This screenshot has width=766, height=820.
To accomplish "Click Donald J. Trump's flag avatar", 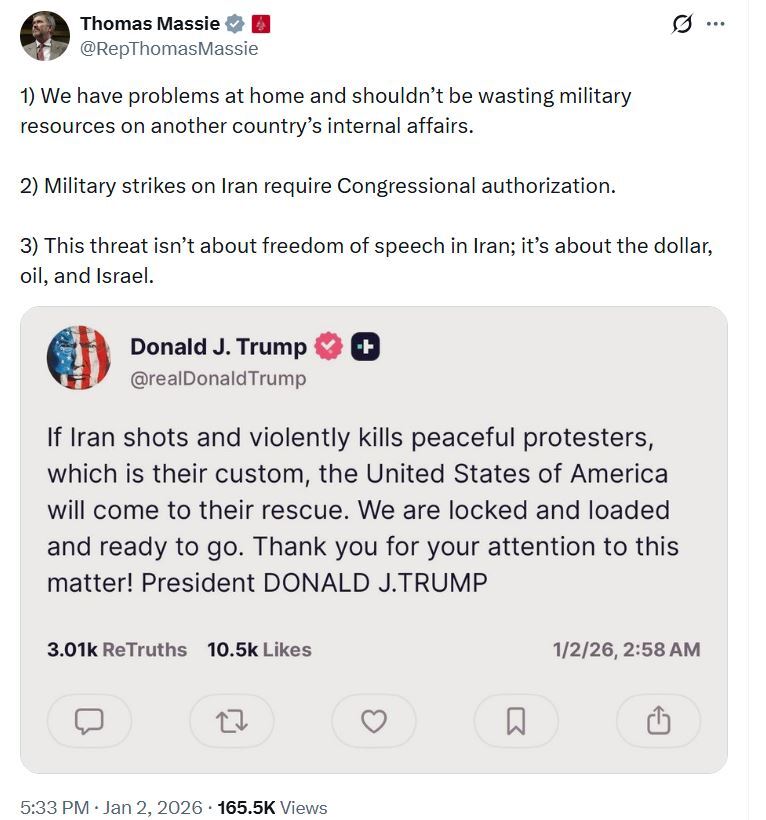I will (79, 357).
